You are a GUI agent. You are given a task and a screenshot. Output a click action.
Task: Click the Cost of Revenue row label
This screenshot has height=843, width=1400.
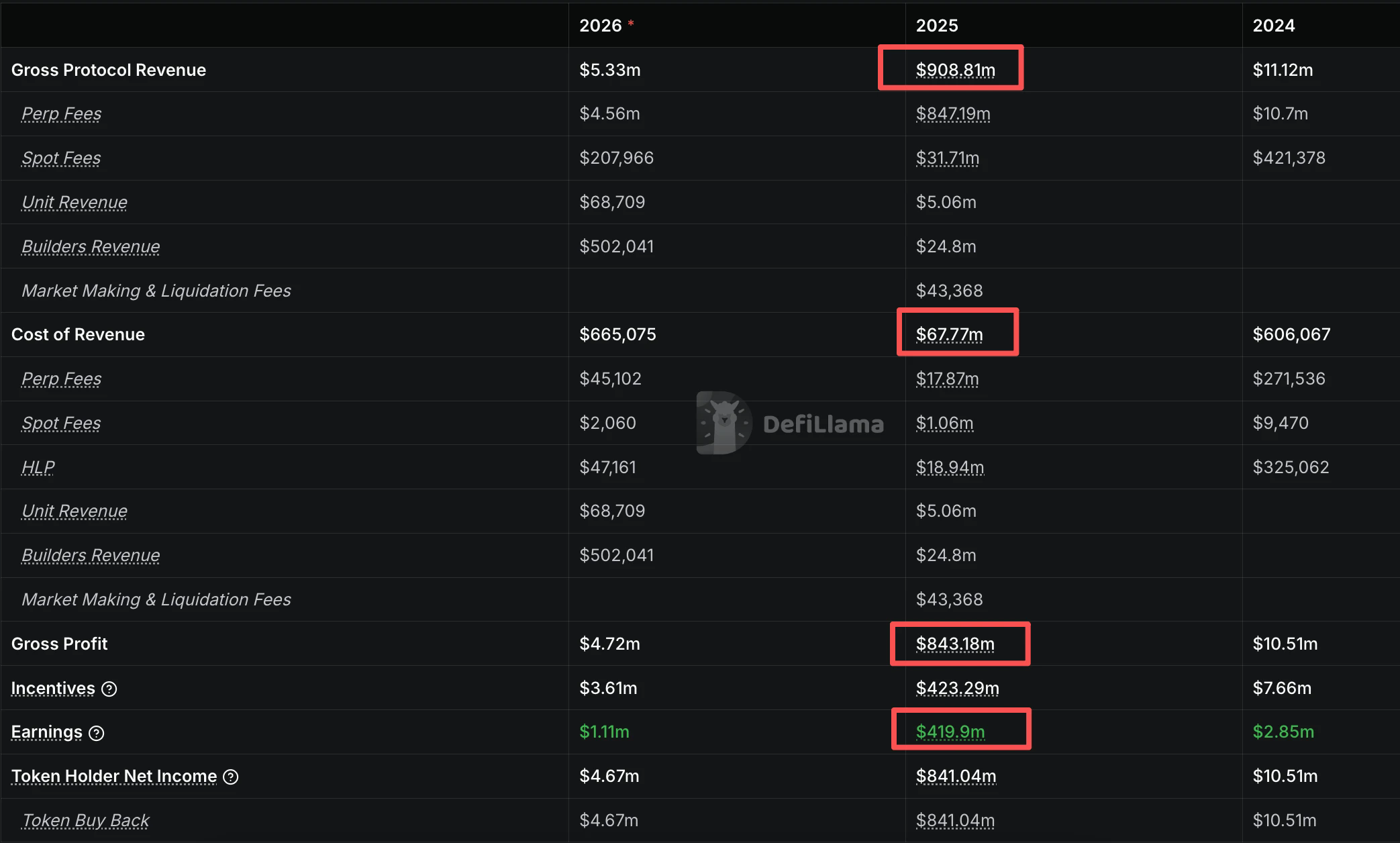[78, 334]
